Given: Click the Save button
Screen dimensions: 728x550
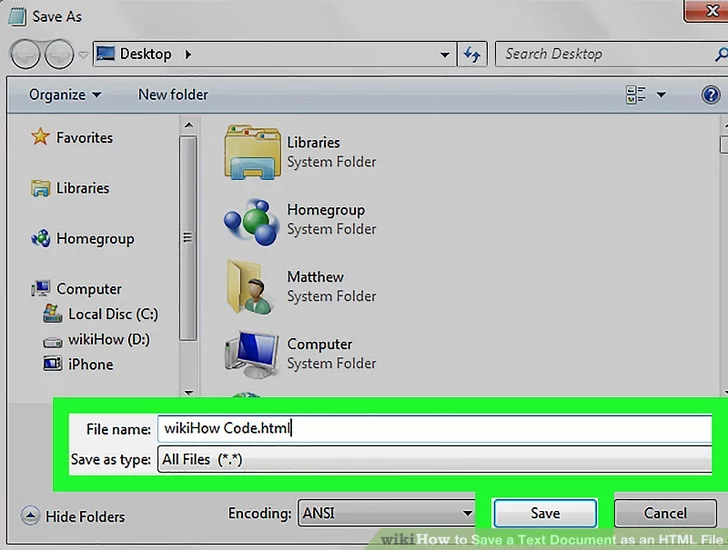Looking at the screenshot, I should (x=545, y=513).
